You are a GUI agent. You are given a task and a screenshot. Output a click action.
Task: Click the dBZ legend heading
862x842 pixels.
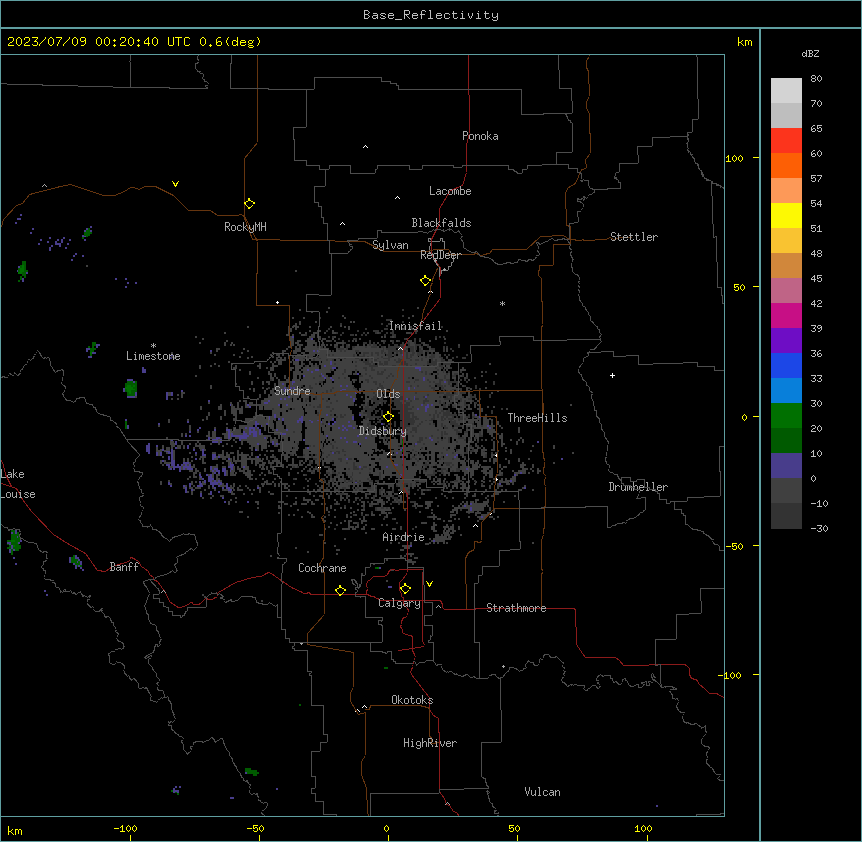click(810, 53)
